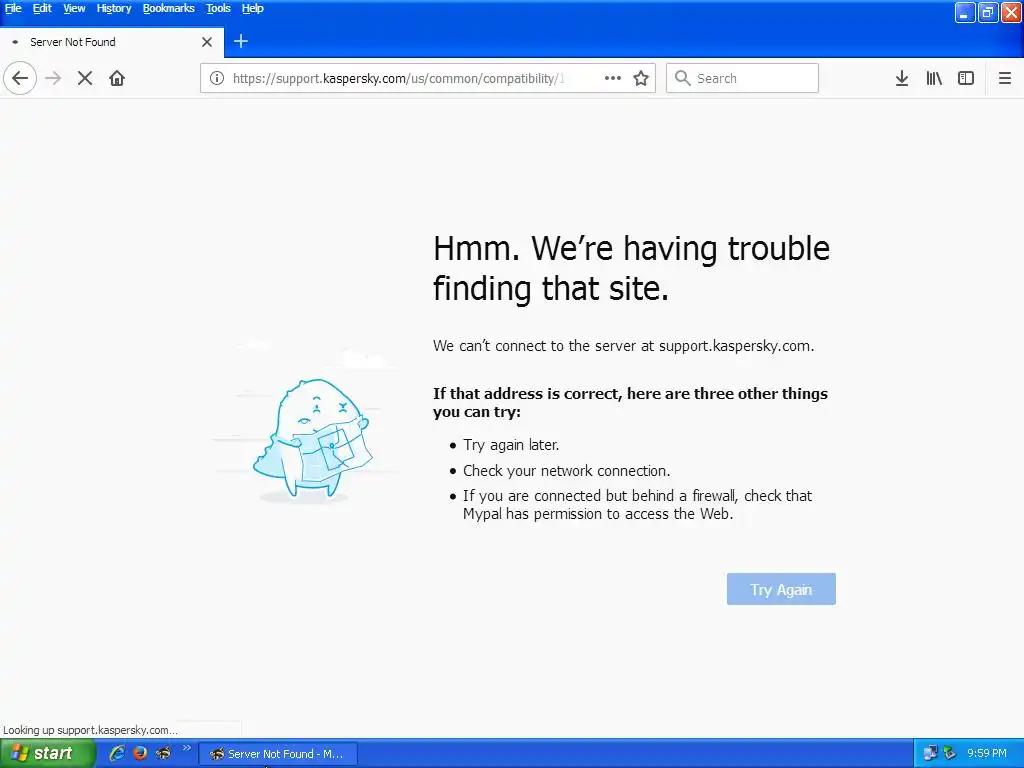
Task: Click the second system tray icon
Action: click(x=950, y=753)
